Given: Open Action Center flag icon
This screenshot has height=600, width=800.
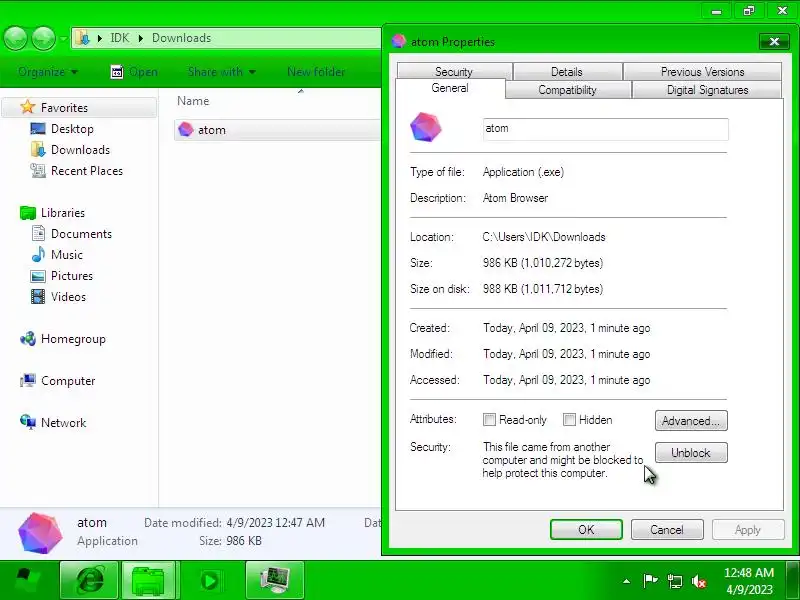Looking at the screenshot, I should coord(650,581).
